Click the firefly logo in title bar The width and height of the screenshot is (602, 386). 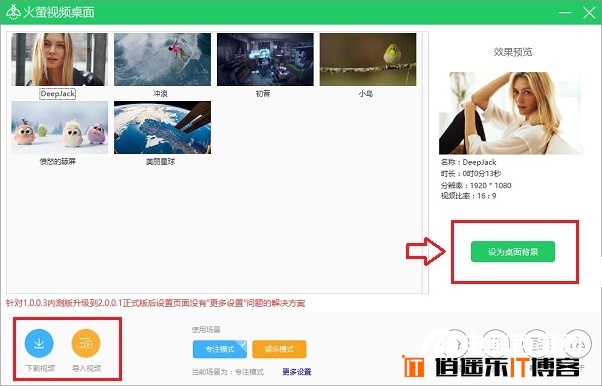click(14, 12)
